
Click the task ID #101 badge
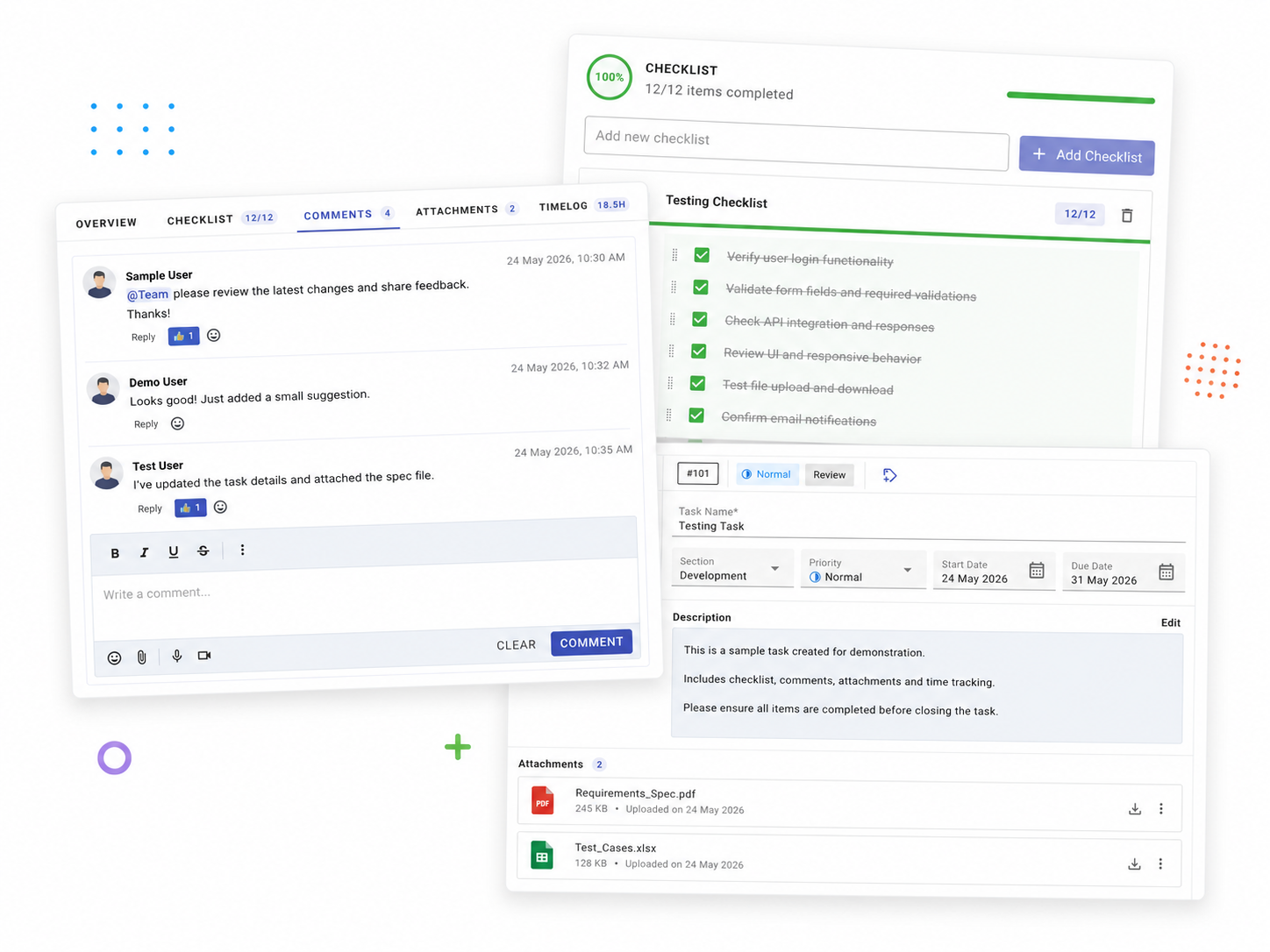coord(698,473)
